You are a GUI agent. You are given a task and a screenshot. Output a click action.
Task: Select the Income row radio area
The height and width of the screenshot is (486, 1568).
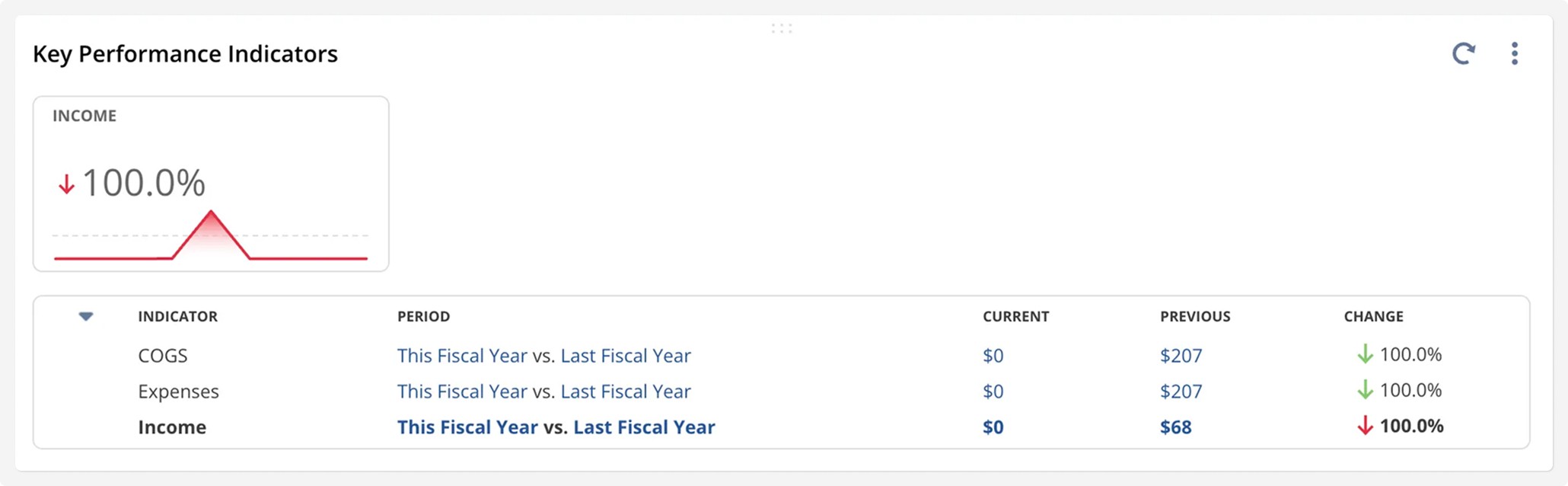(x=87, y=427)
